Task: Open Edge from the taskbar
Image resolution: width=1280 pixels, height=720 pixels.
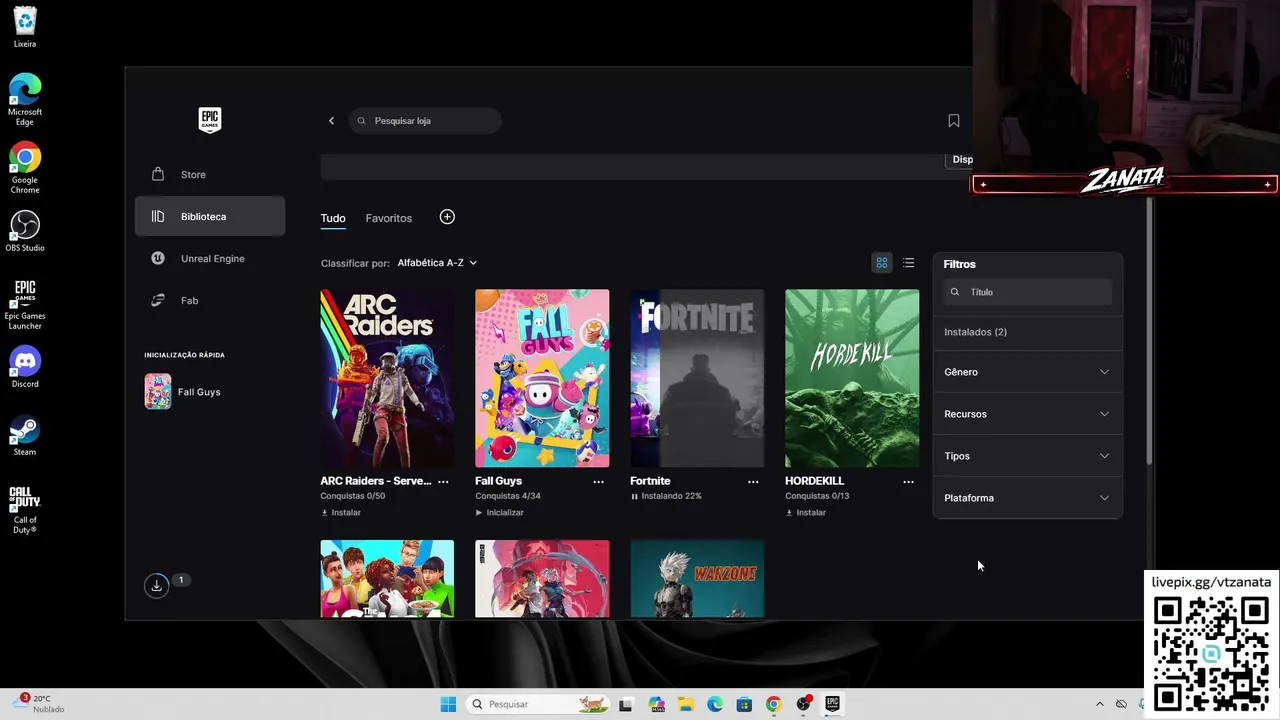Action: point(715,704)
